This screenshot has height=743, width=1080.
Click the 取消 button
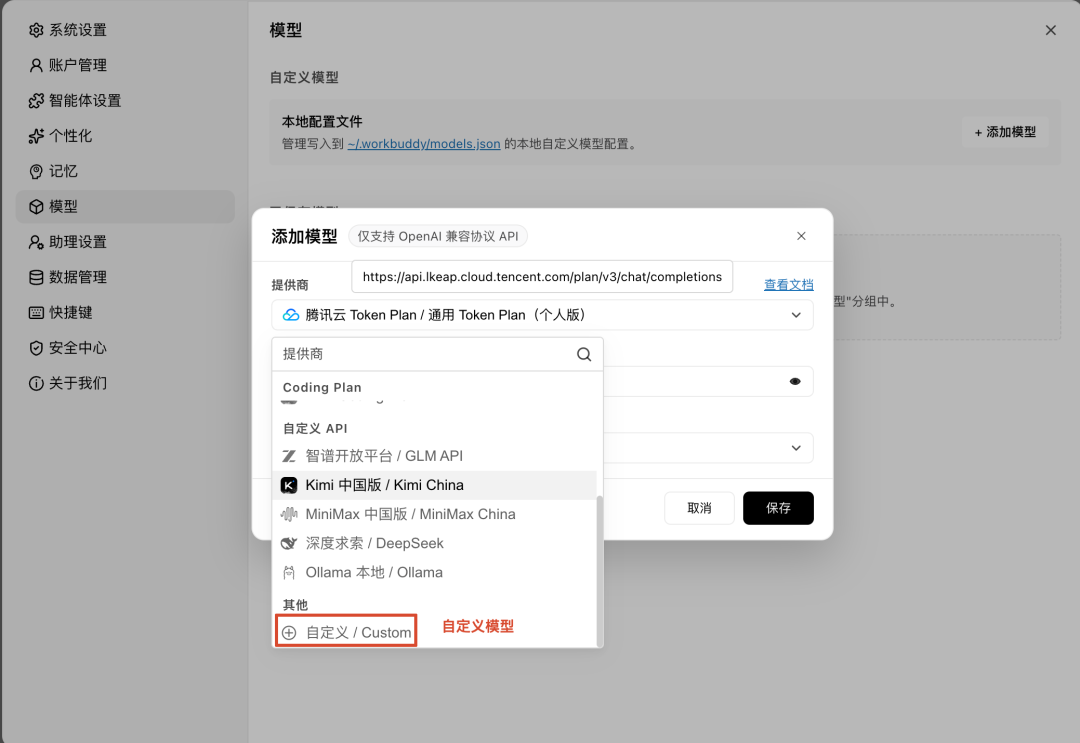[x=699, y=508]
